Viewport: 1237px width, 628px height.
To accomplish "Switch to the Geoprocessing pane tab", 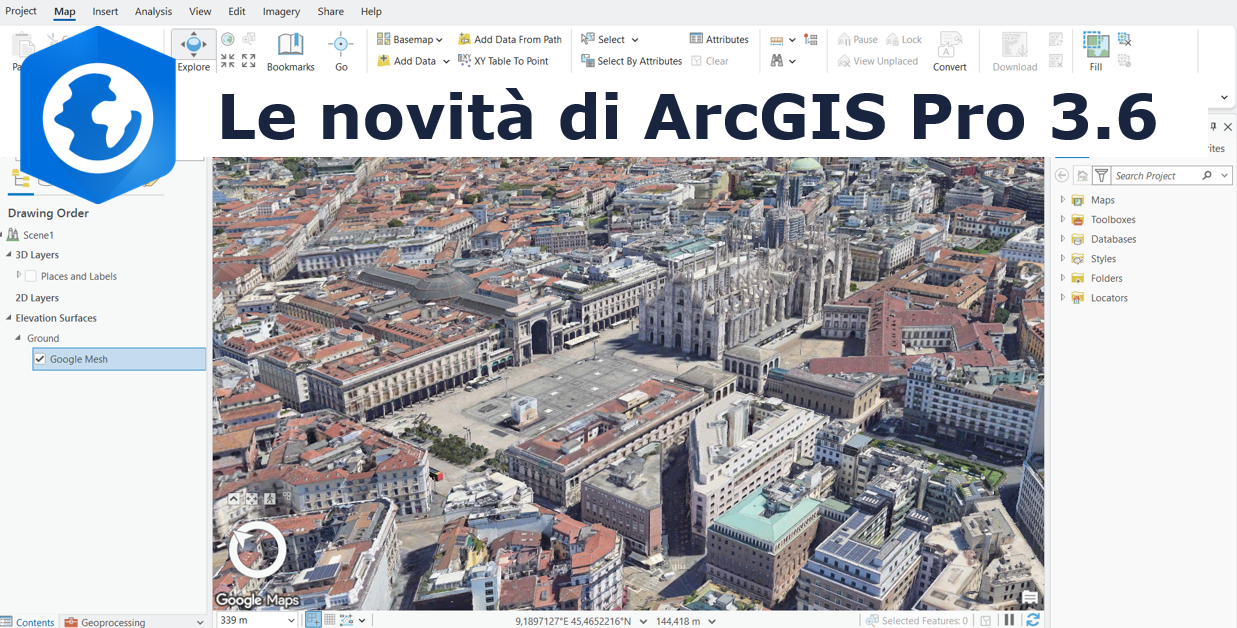I will (x=105, y=621).
